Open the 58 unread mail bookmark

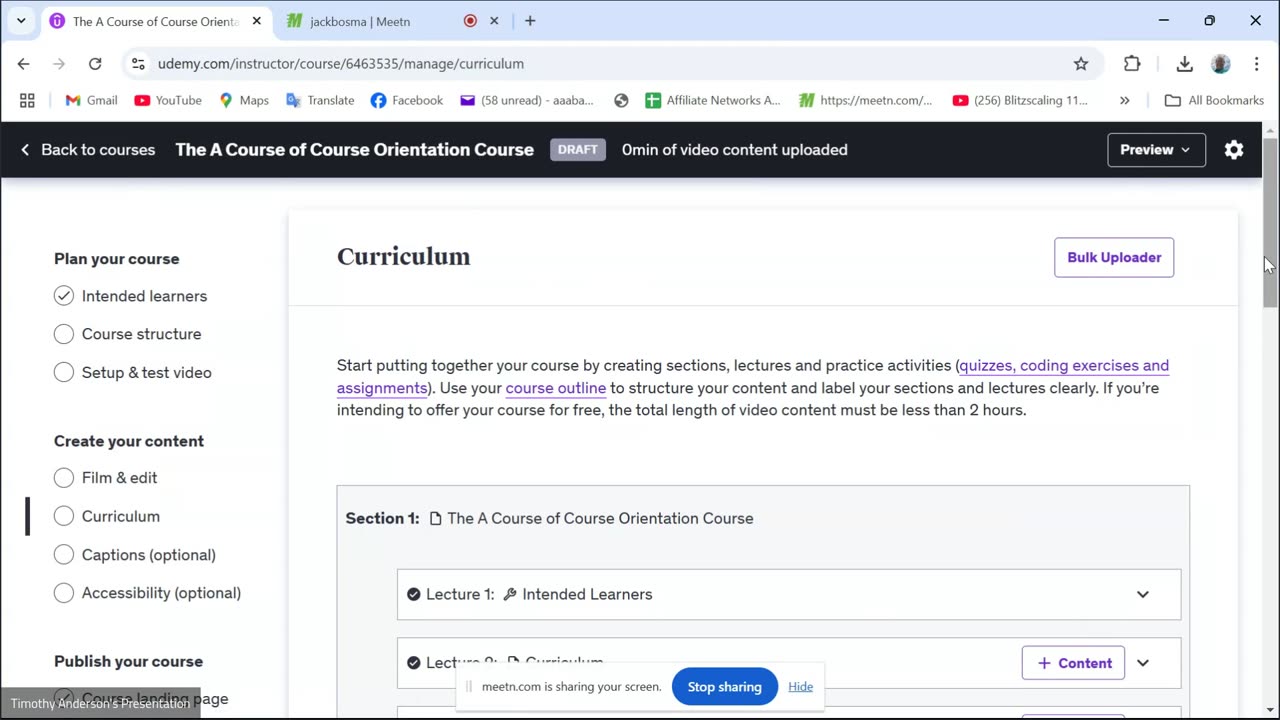point(527,100)
